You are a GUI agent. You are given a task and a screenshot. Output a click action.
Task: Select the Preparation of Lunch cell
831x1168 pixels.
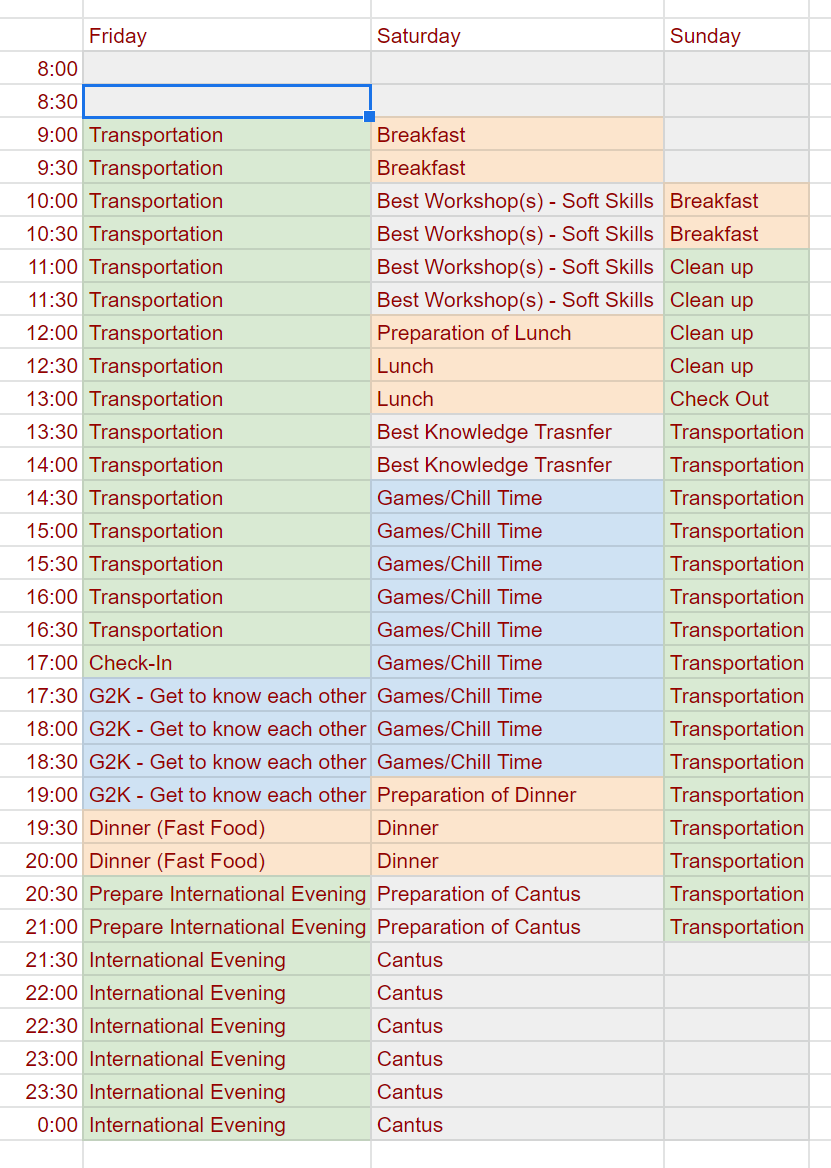517,333
